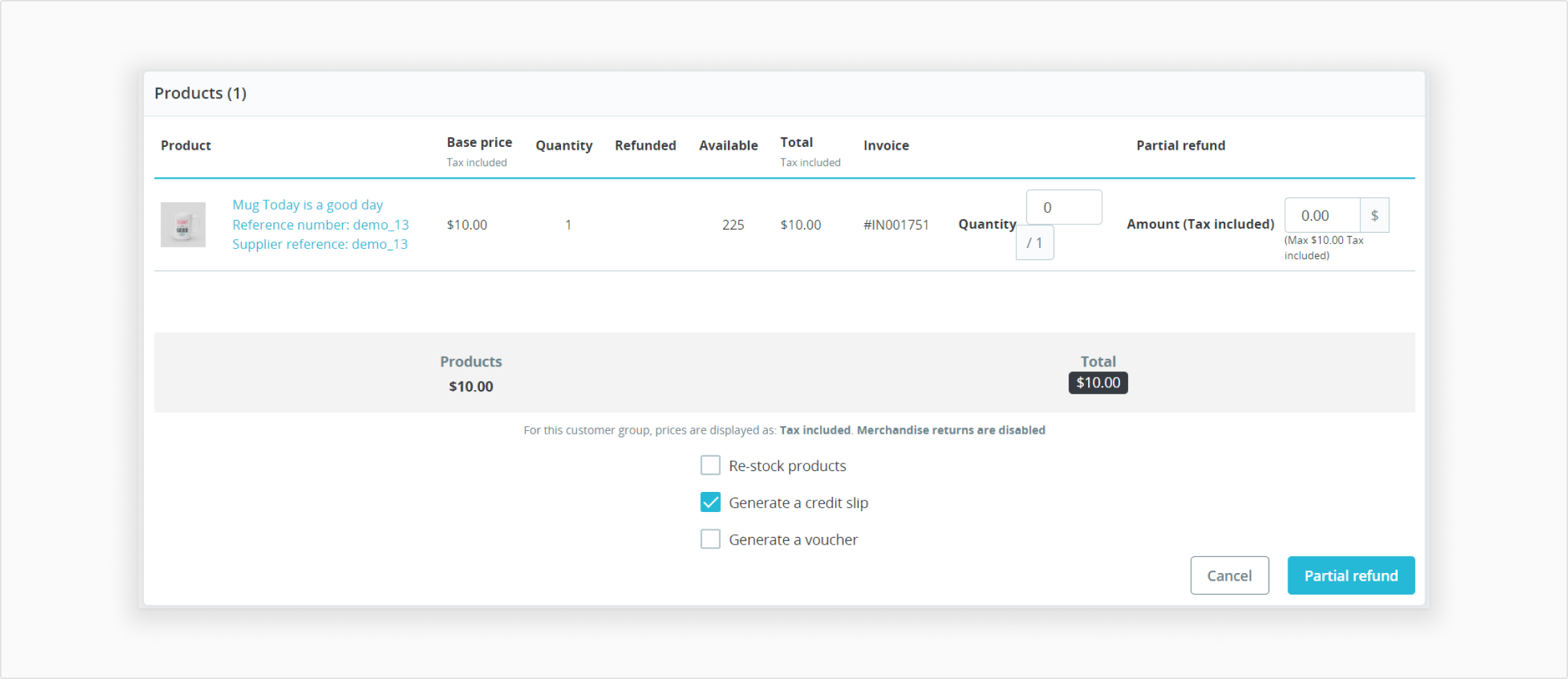Click the Available column header
Screen dimensions: 1568x679
(729, 145)
